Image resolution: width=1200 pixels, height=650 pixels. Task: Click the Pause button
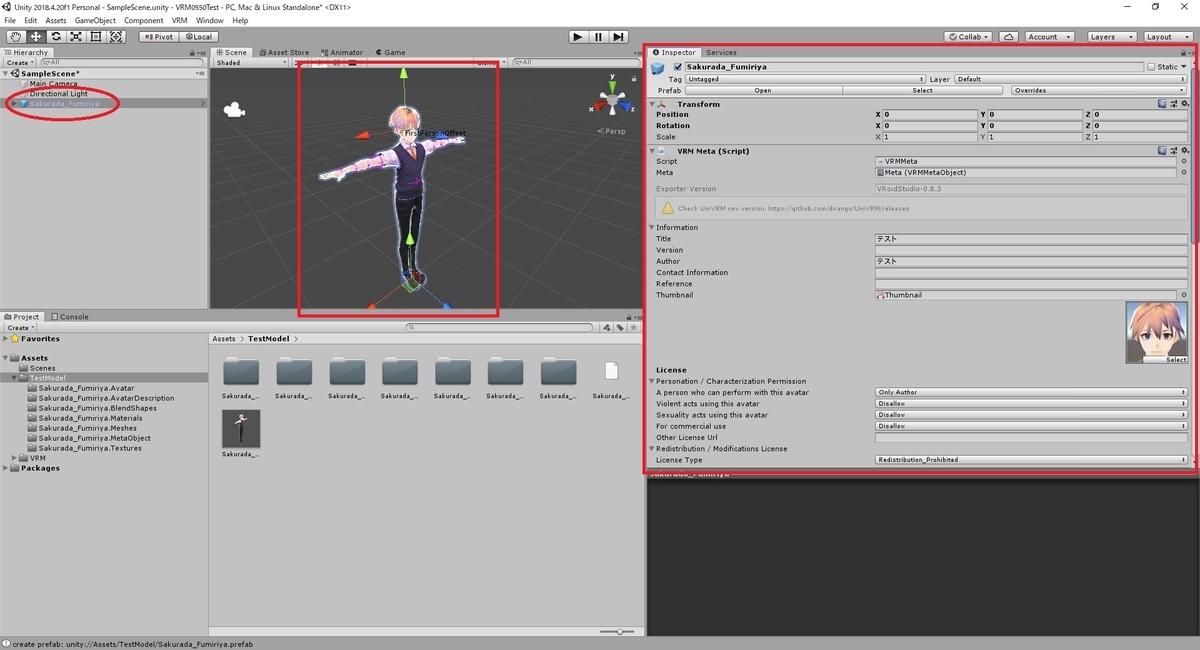[598, 37]
